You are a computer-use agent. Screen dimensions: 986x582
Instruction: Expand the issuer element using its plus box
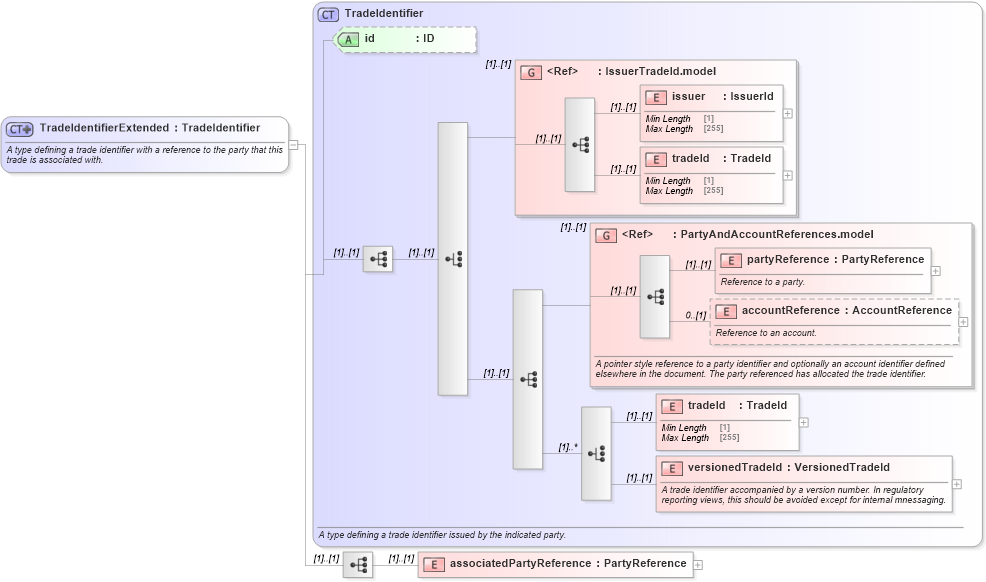tap(788, 113)
